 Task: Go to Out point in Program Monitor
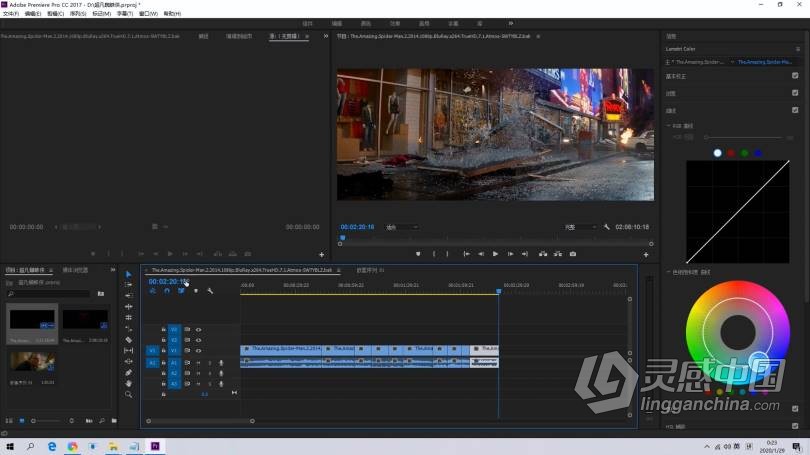pyautogui.click(x=525, y=254)
